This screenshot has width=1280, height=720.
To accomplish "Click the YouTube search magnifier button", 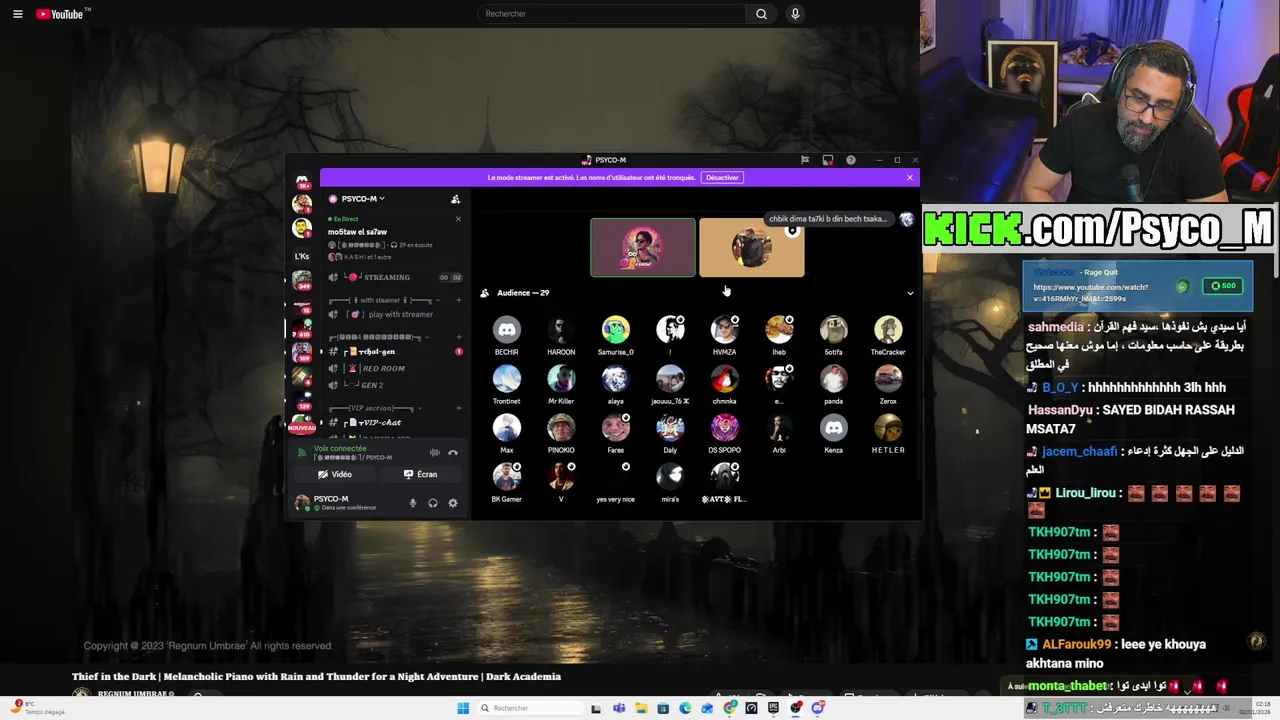I will [x=761, y=14].
